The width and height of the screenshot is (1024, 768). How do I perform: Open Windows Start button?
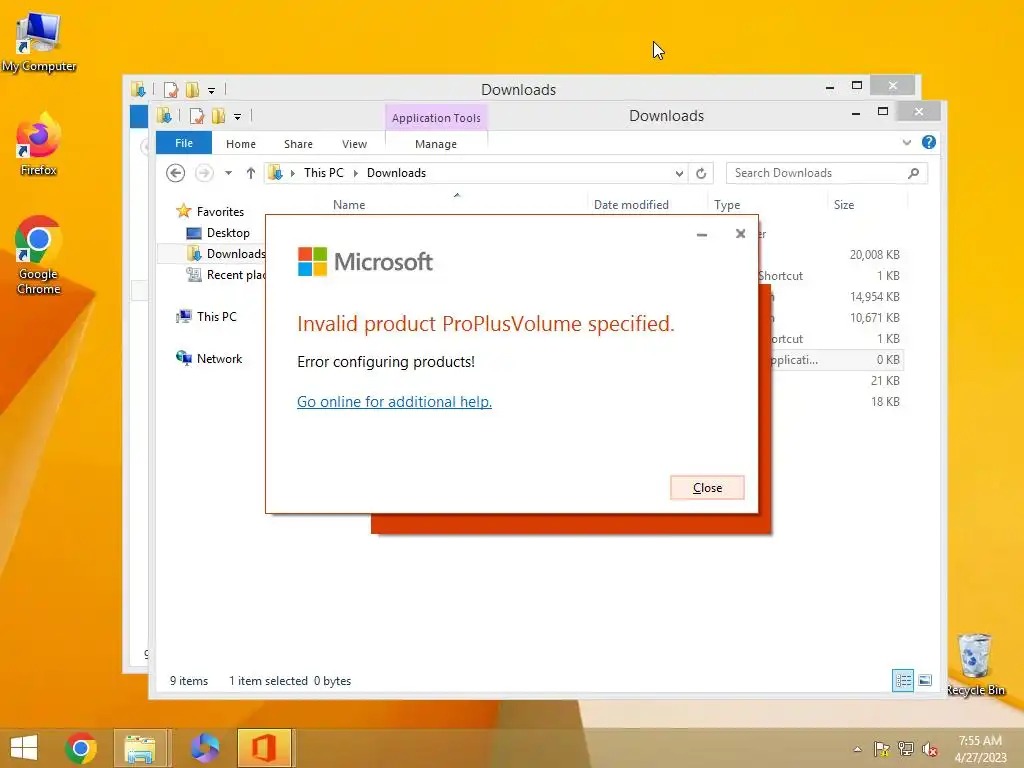24,748
